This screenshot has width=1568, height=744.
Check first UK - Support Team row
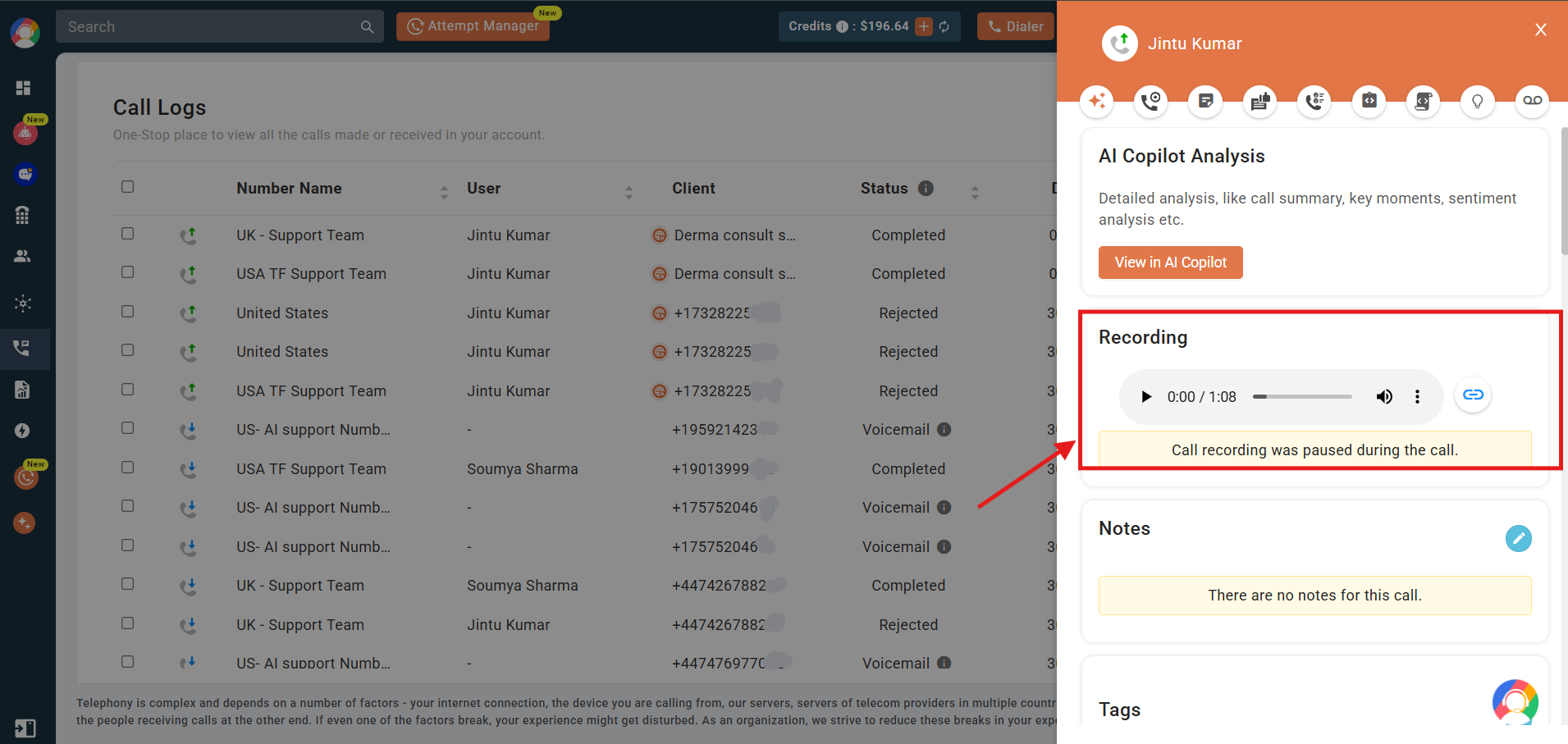[127, 233]
